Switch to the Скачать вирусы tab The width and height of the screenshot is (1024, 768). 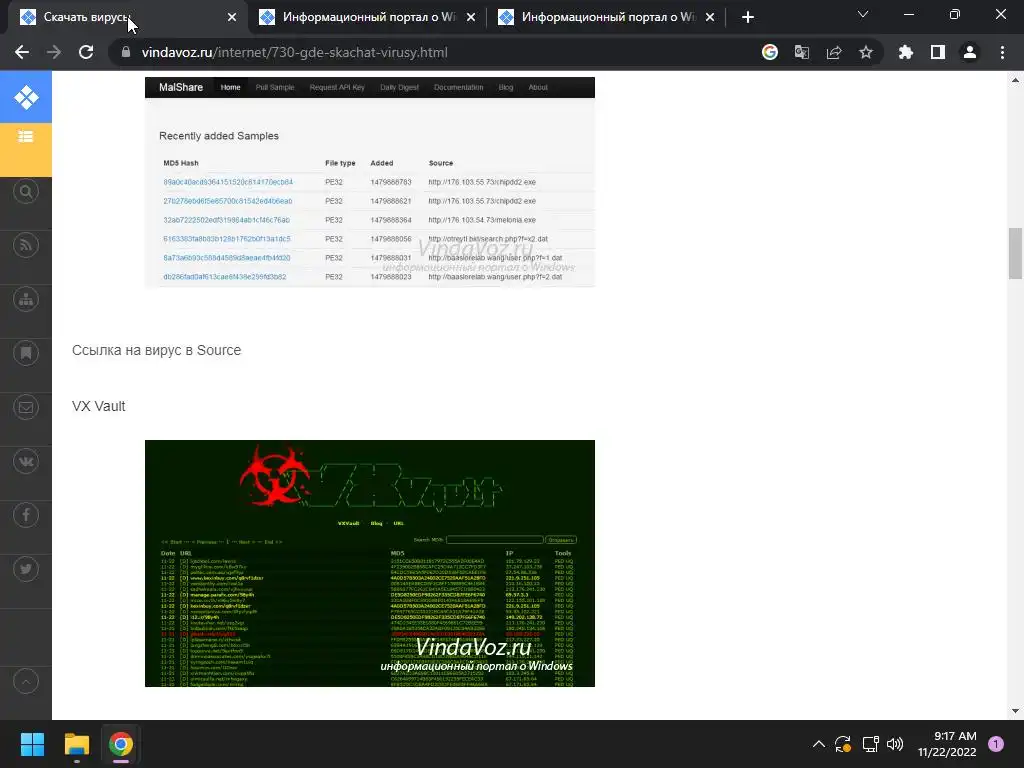point(129,18)
